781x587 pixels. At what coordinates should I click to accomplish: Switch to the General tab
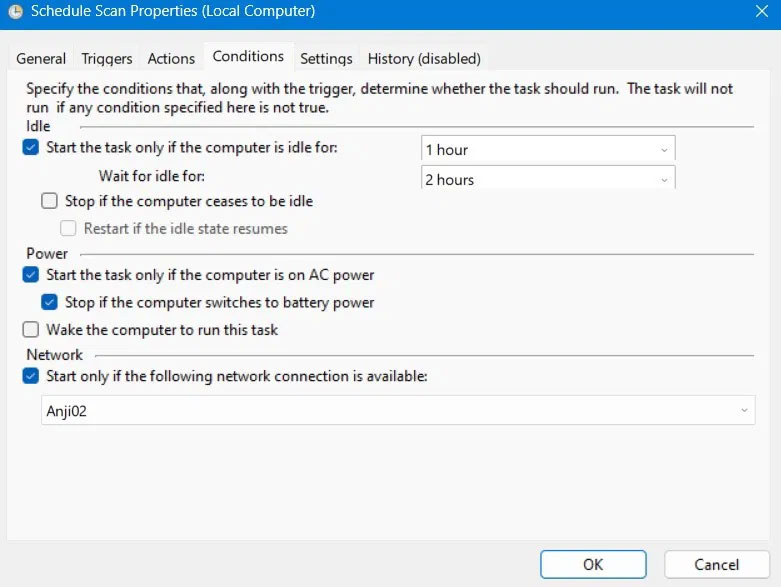[x=41, y=59]
